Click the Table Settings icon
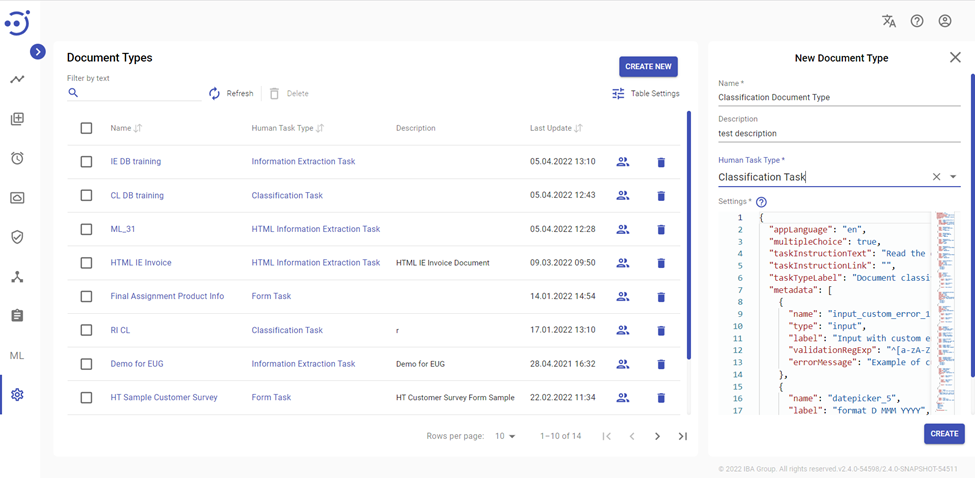This screenshot has height=478, width=975. 618,94
